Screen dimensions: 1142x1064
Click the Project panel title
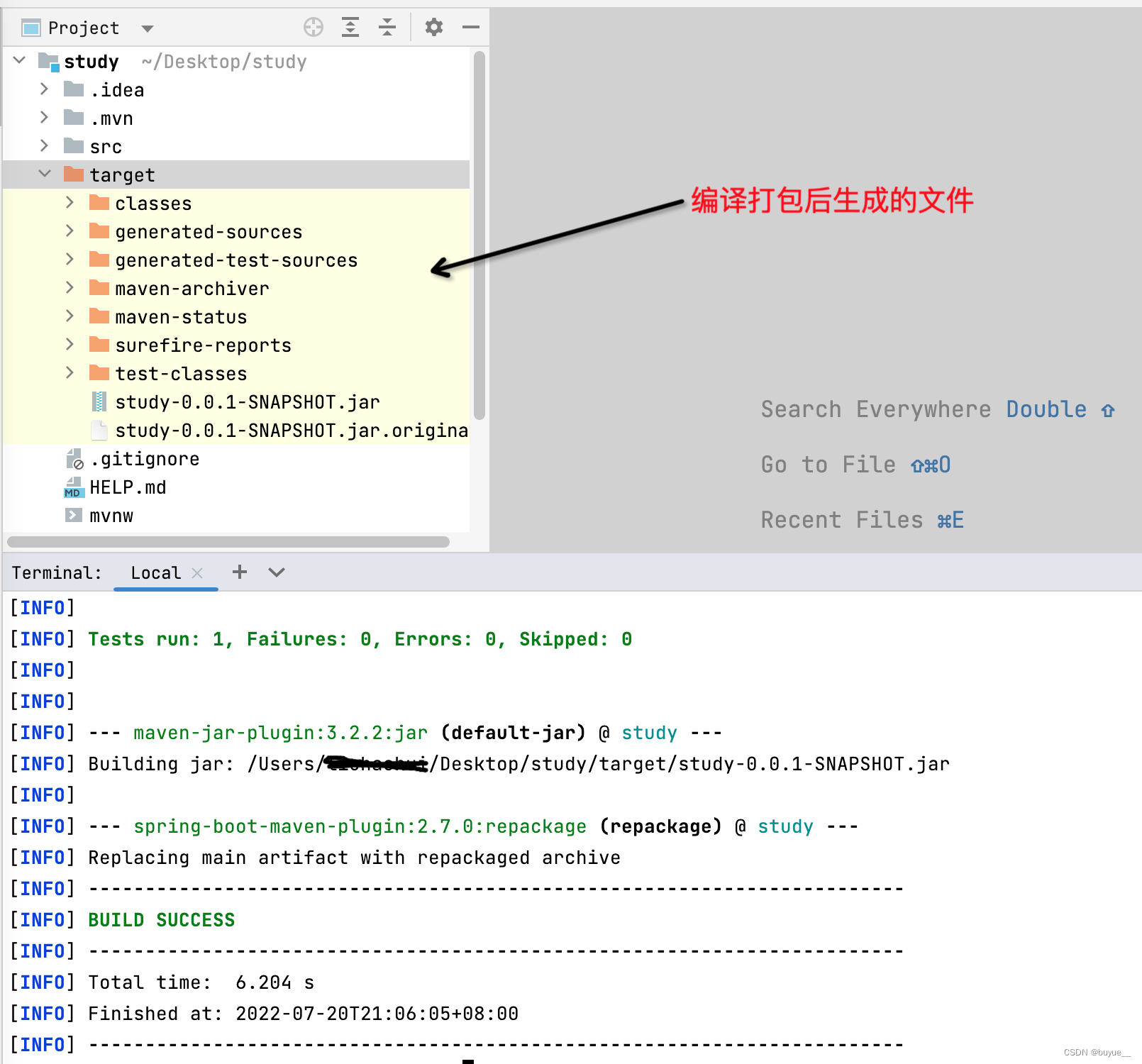coord(84,28)
